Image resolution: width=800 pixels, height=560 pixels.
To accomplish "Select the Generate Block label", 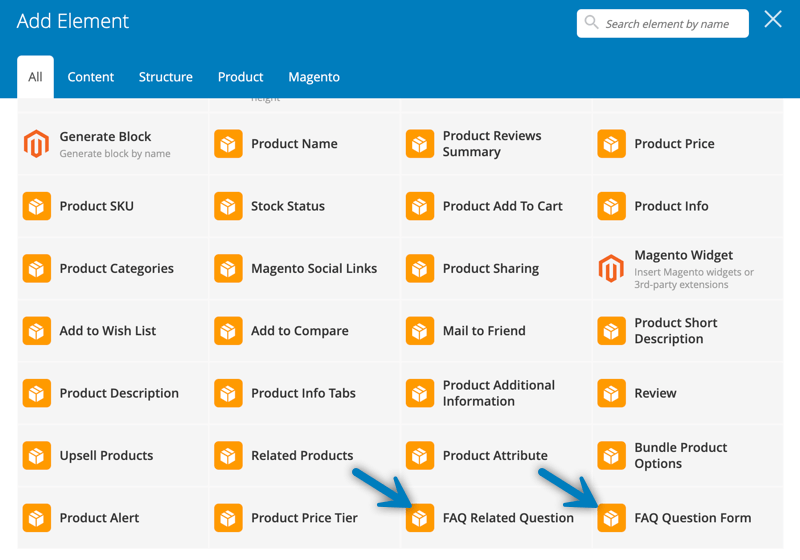I will [x=106, y=137].
